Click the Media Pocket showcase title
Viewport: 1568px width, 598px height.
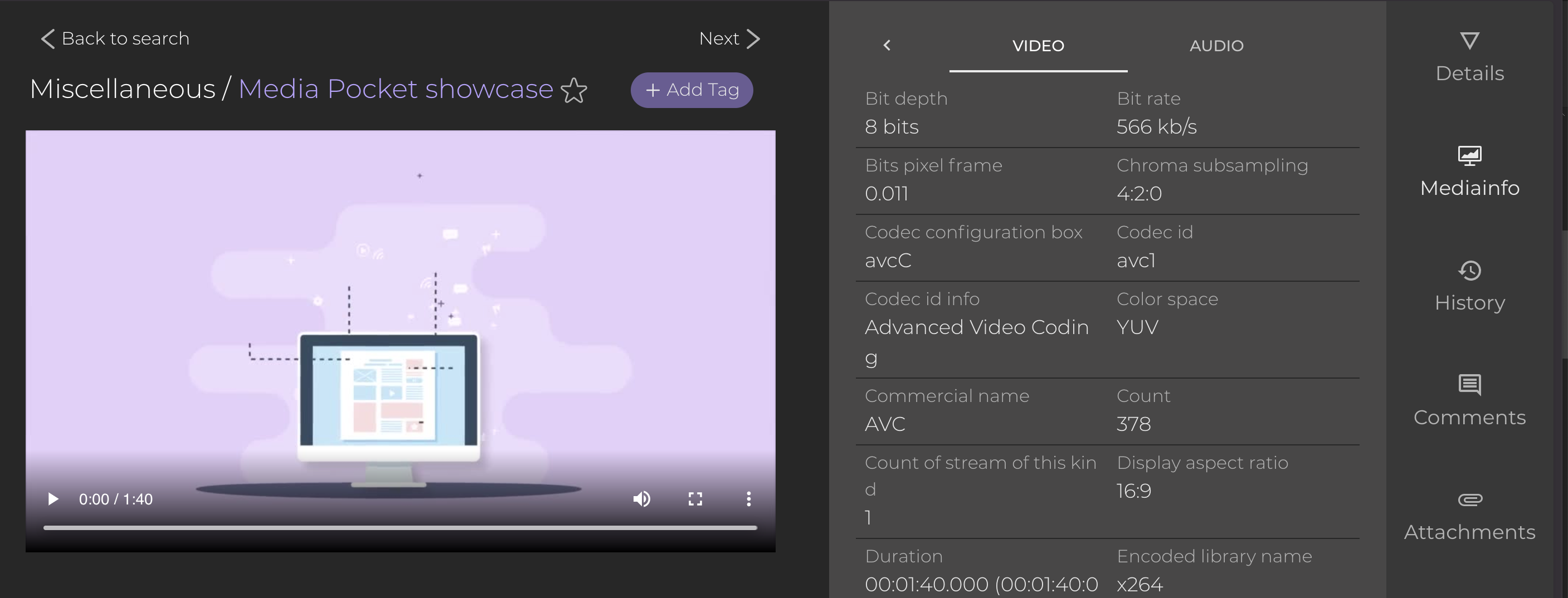point(396,90)
